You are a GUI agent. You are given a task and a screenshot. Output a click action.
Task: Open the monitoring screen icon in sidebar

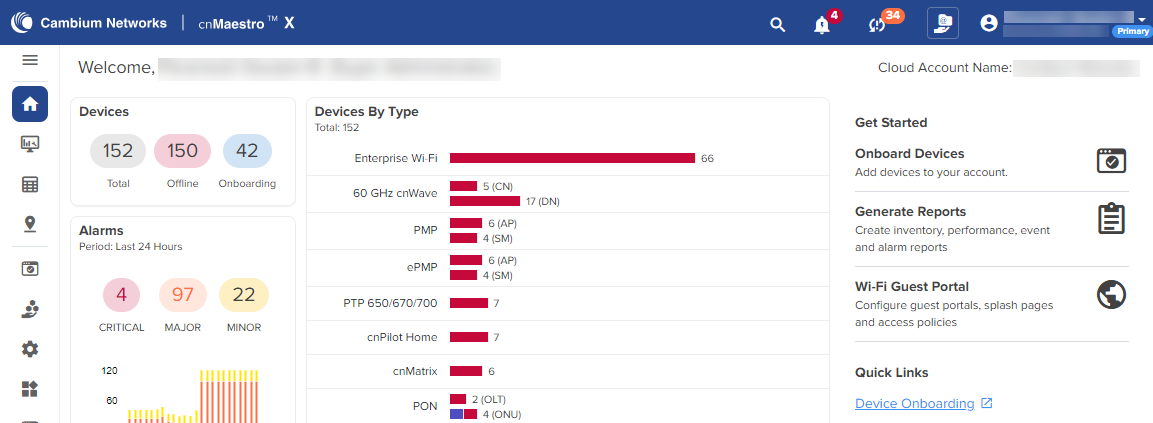[x=30, y=144]
